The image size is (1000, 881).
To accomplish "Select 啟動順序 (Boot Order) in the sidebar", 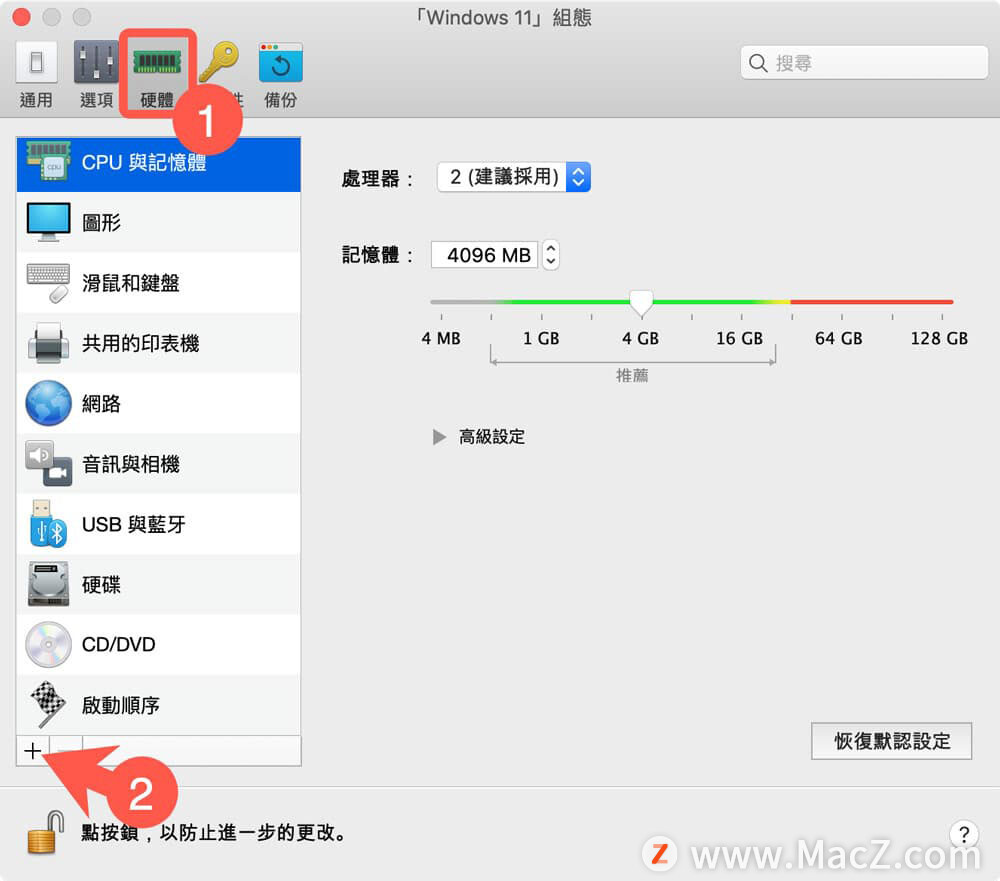I will point(158,705).
